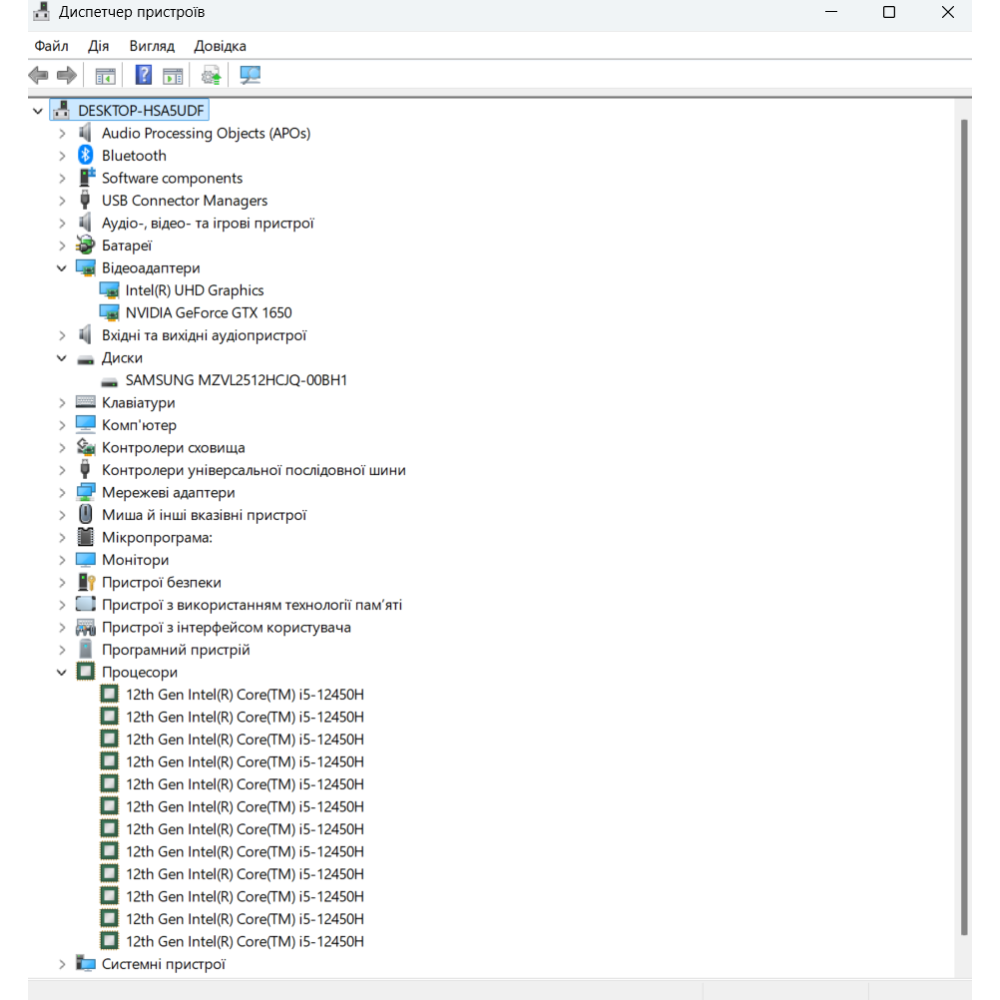Open the Файл menu

pyautogui.click(x=51, y=46)
